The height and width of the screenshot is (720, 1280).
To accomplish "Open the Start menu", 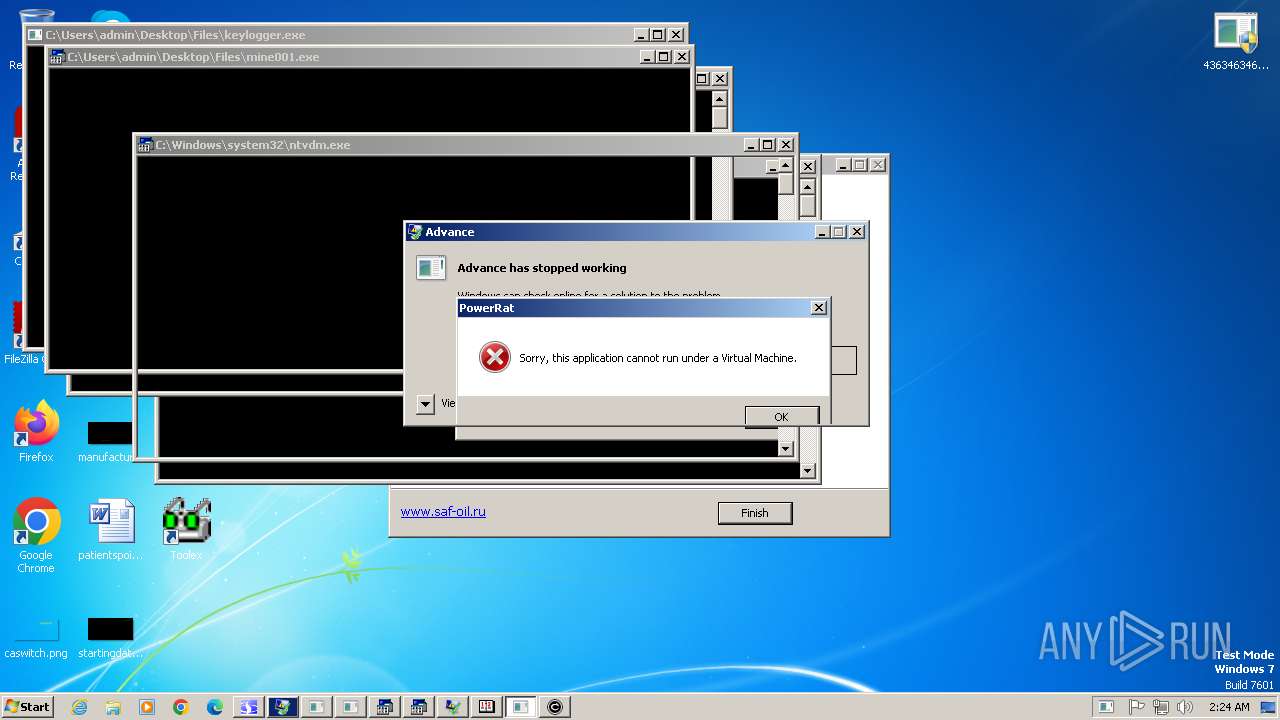I will pos(27,706).
